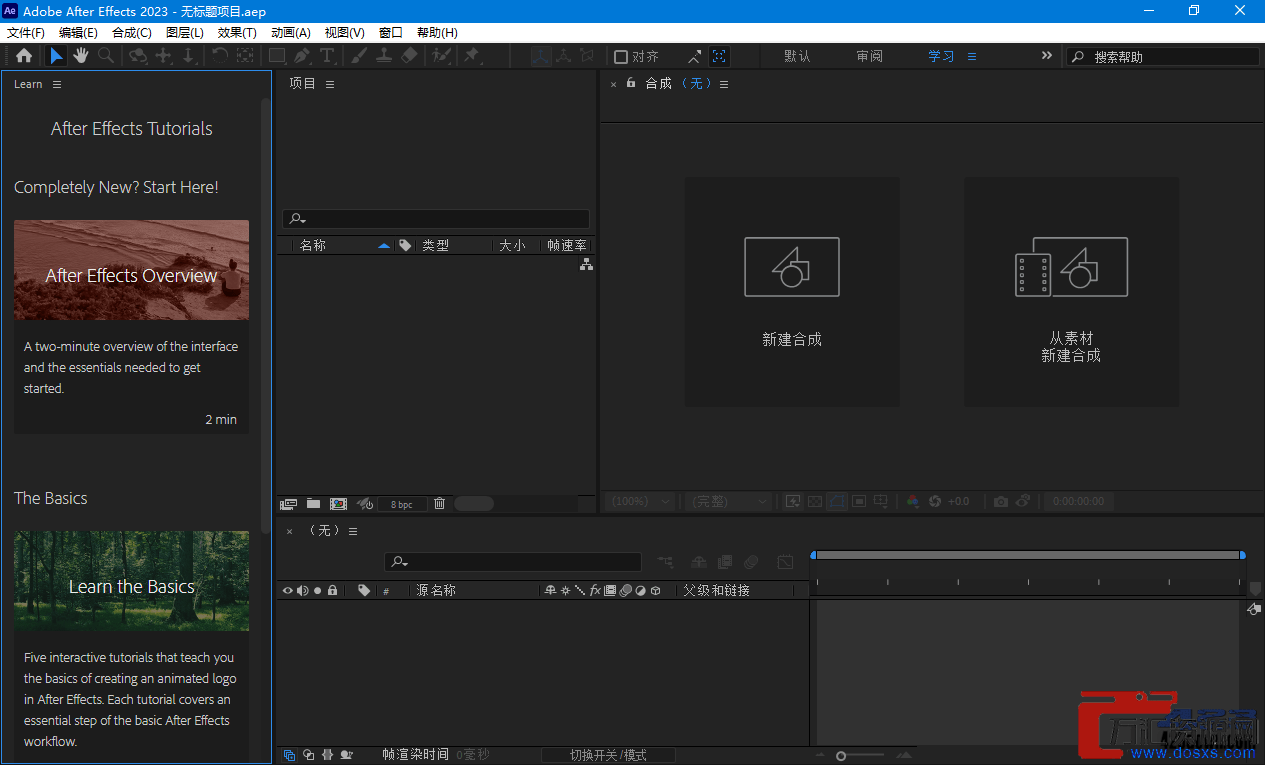The width and height of the screenshot is (1265, 765).
Task: Select the Pen tool
Action: point(302,56)
